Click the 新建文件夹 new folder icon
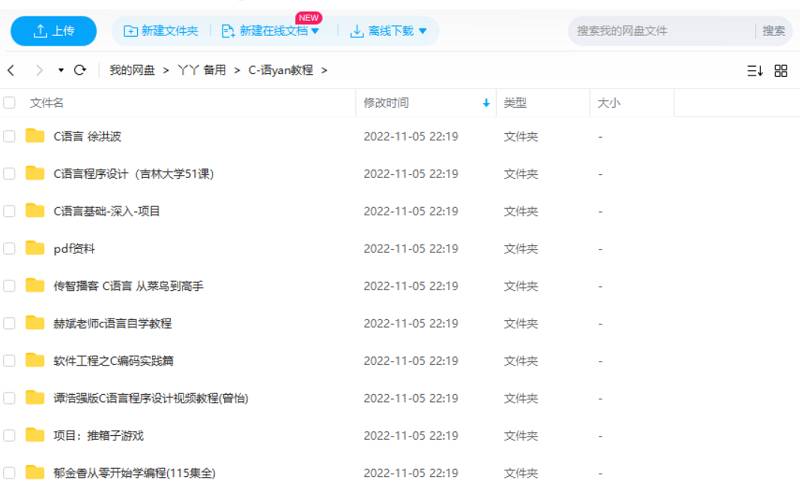 point(130,31)
